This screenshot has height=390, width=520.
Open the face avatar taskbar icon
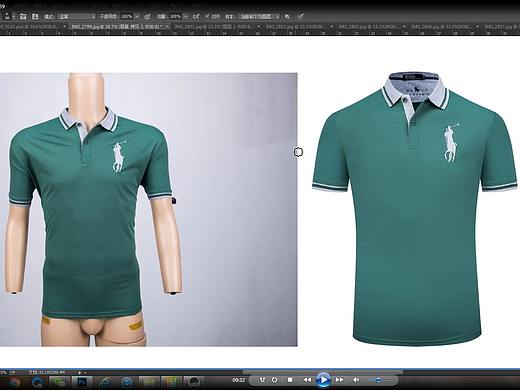coord(193,382)
